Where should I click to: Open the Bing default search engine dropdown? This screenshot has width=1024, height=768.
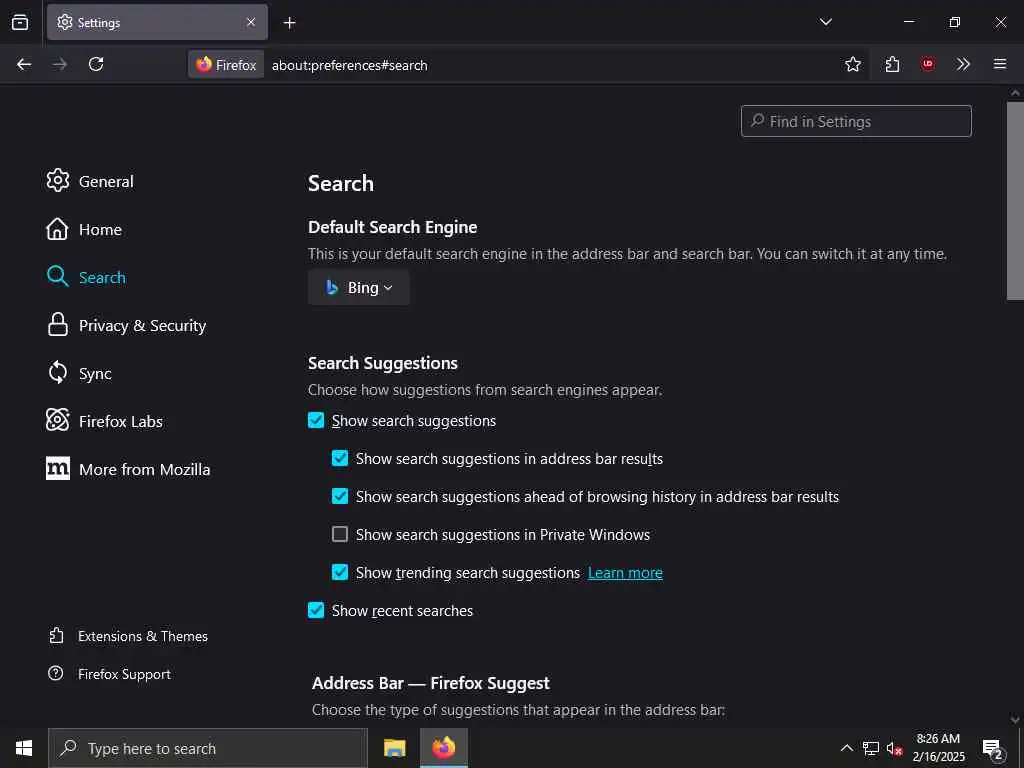tap(359, 288)
